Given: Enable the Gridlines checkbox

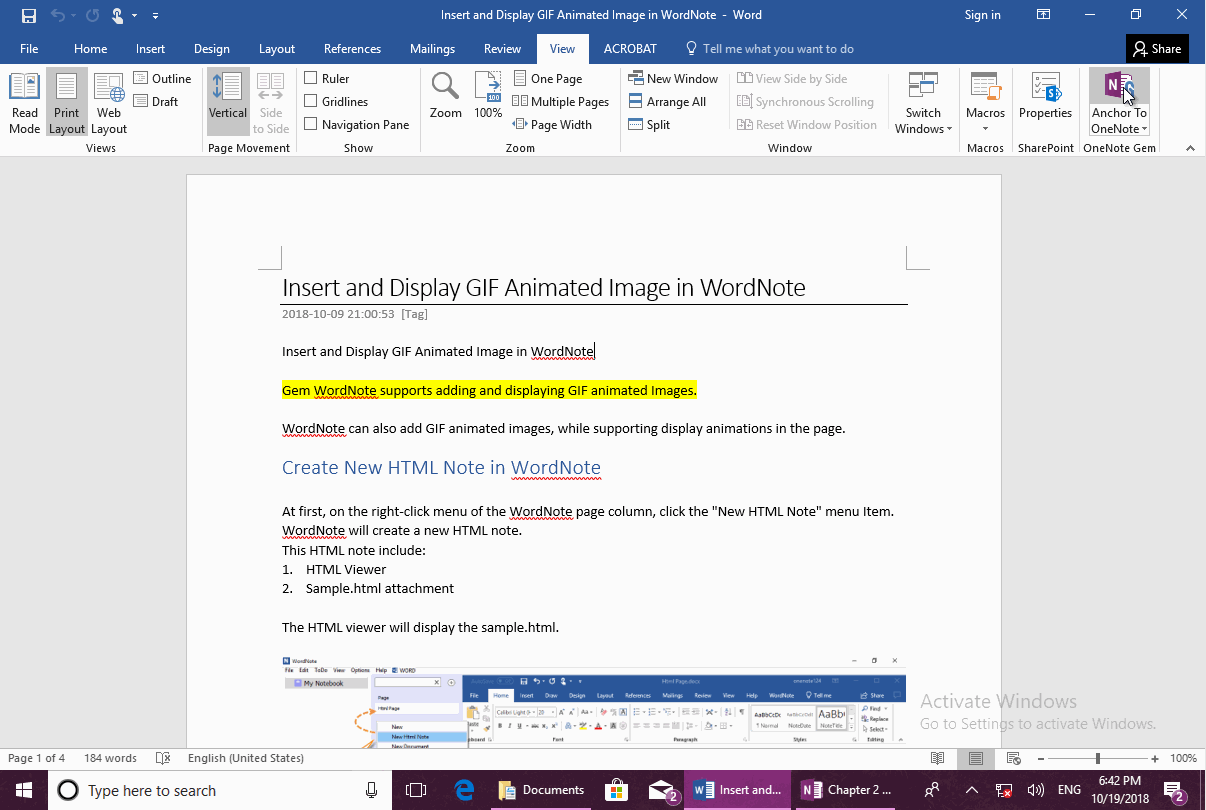Looking at the screenshot, I should (311, 102).
